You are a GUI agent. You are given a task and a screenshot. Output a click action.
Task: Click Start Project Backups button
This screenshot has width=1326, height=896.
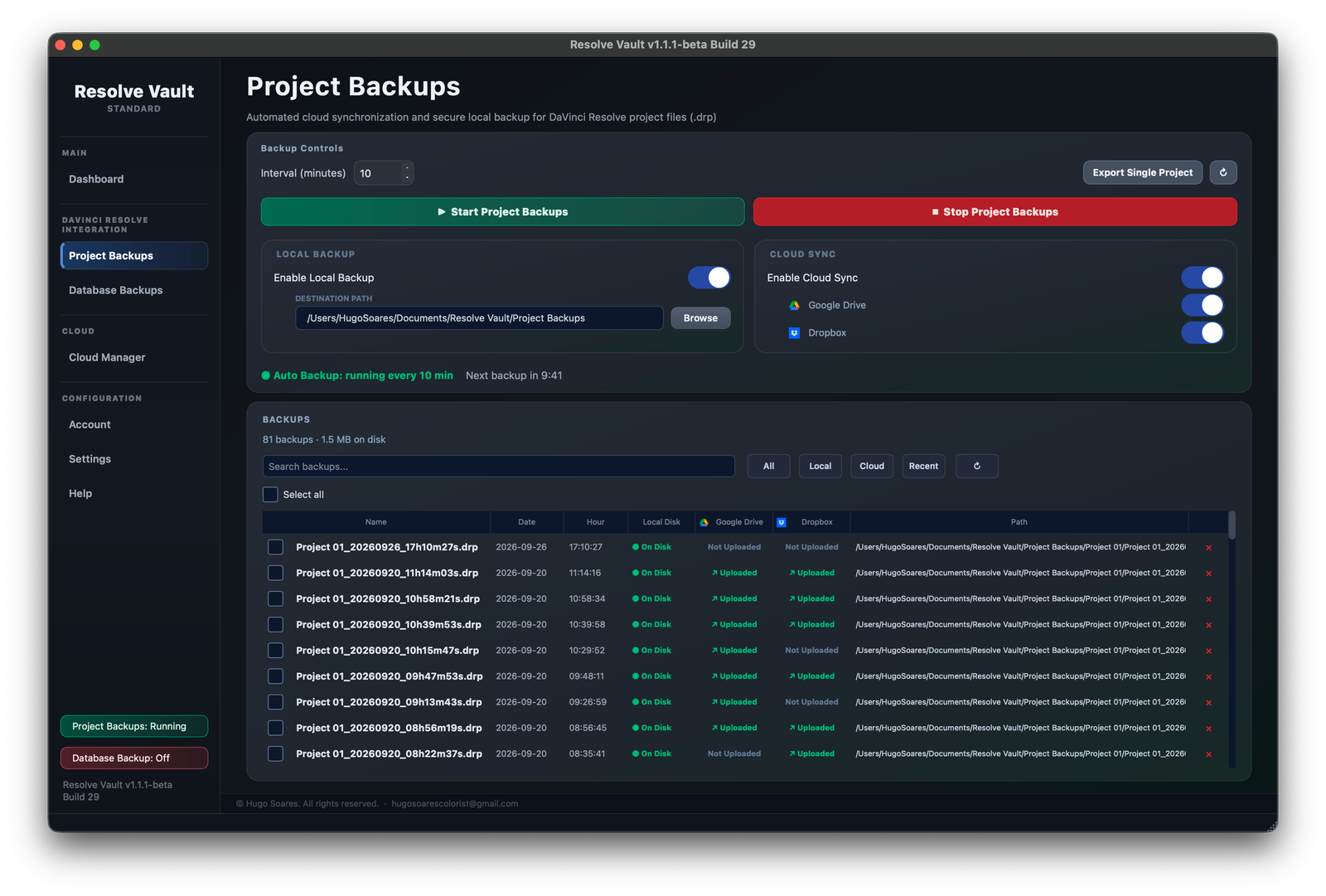click(502, 211)
